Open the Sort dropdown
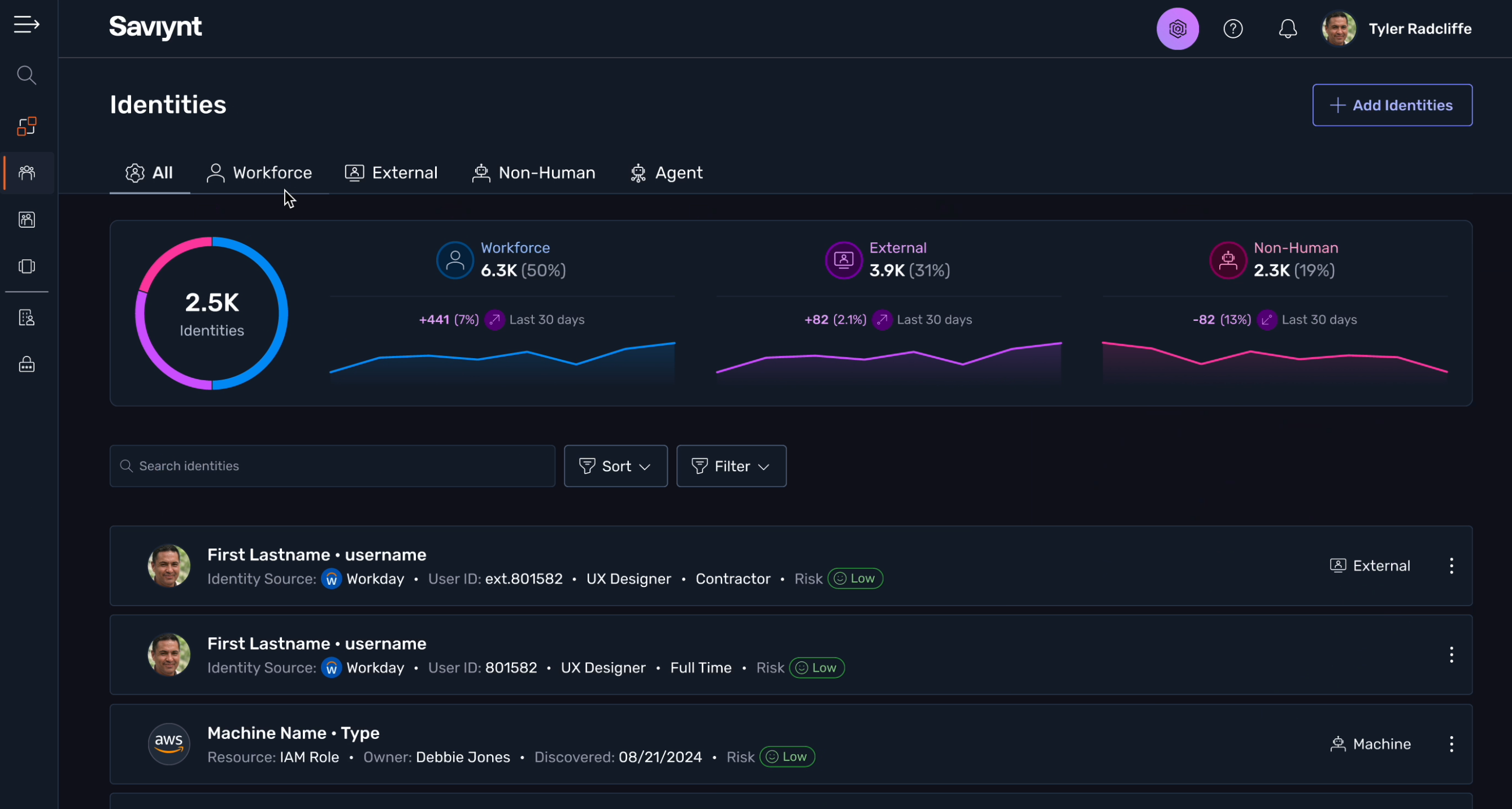Viewport: 1512px width, 809px height. pyautogui.click(x=615, y=466)
